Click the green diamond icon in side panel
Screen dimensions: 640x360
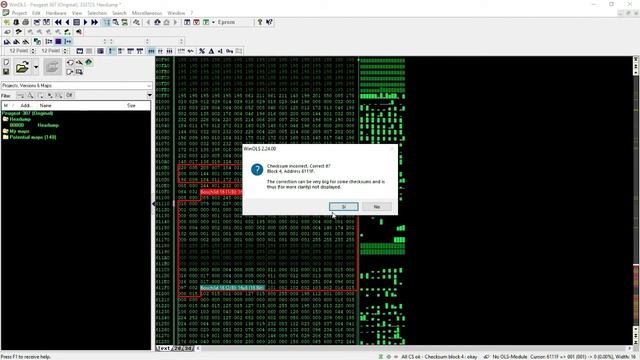click(89, 62)
